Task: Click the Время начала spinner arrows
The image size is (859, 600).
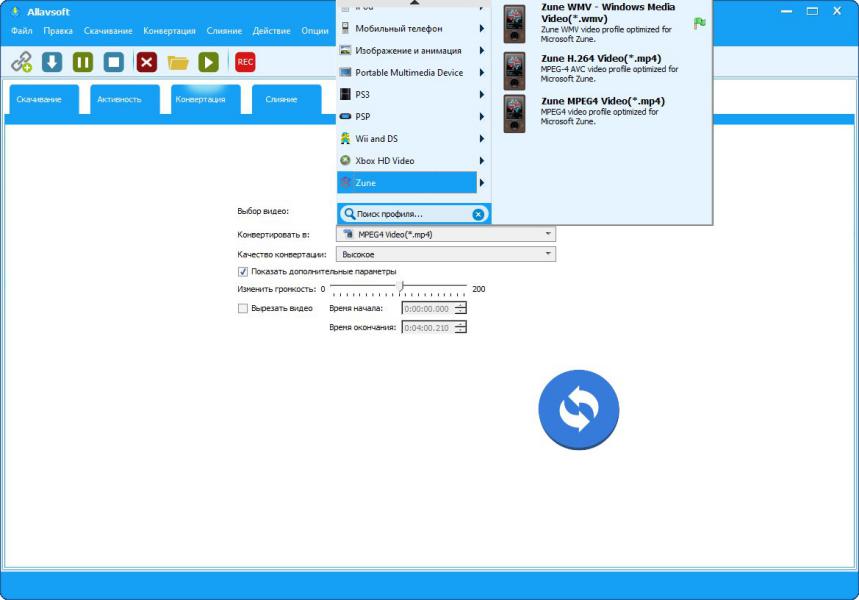Action: coord(461,309)
